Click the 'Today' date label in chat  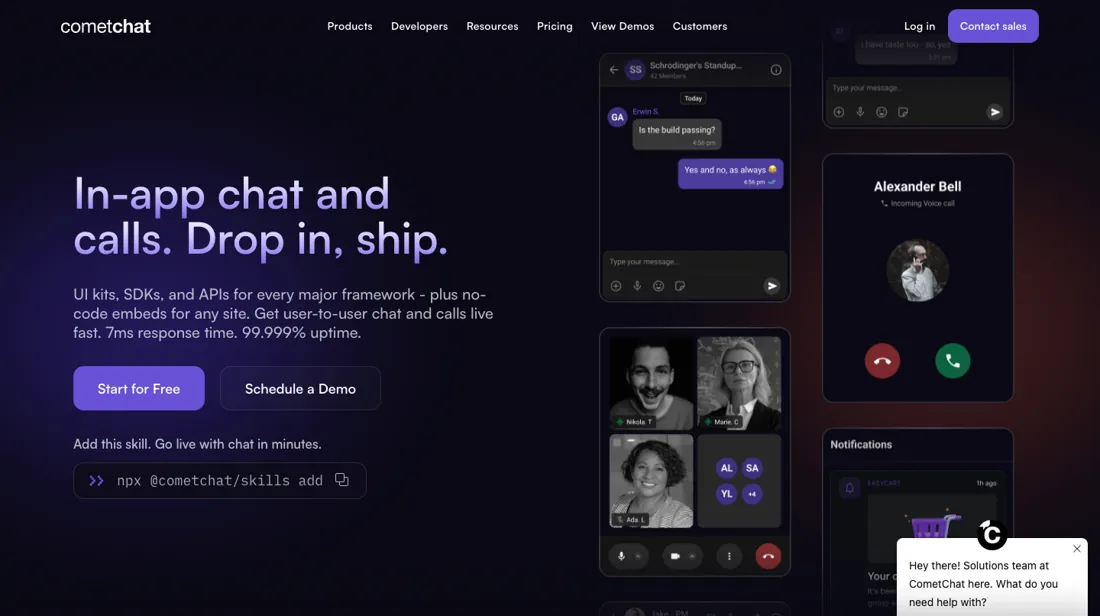(x=693, y=98)
